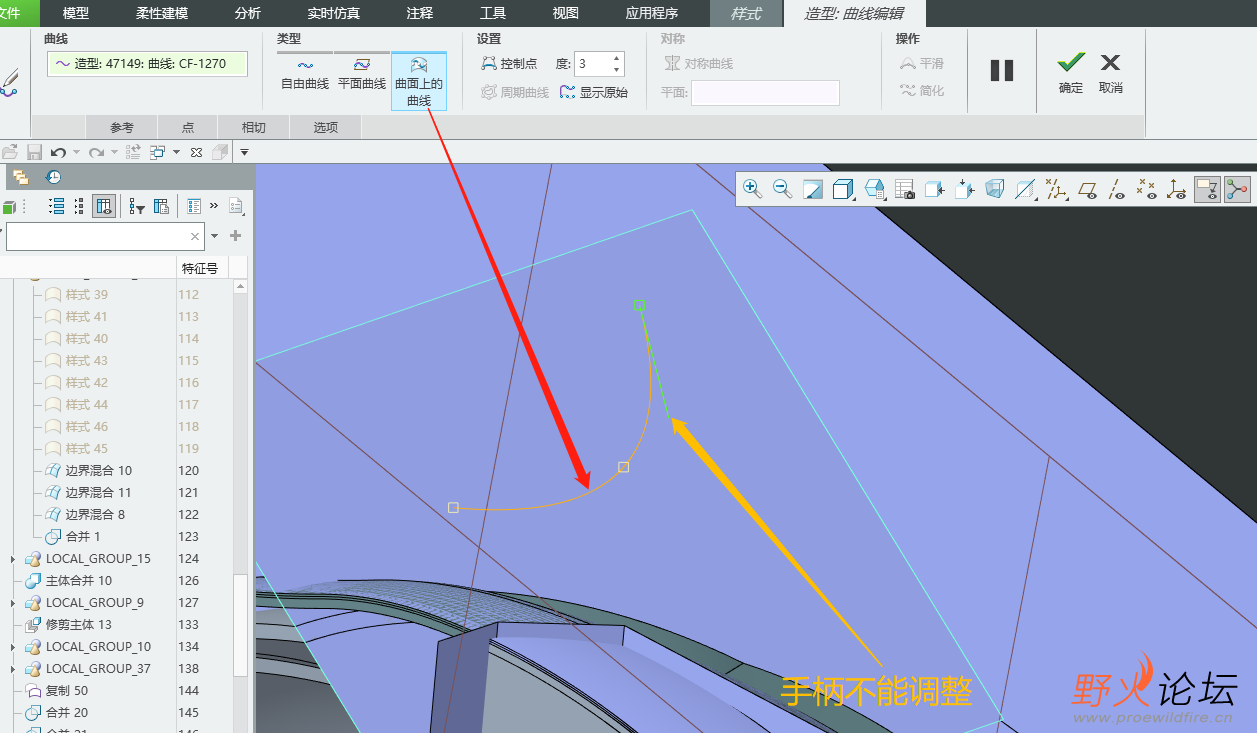Increase the 度 value with up stepper
Screen dimensions: 1257x734
click(x=617, y=58)
